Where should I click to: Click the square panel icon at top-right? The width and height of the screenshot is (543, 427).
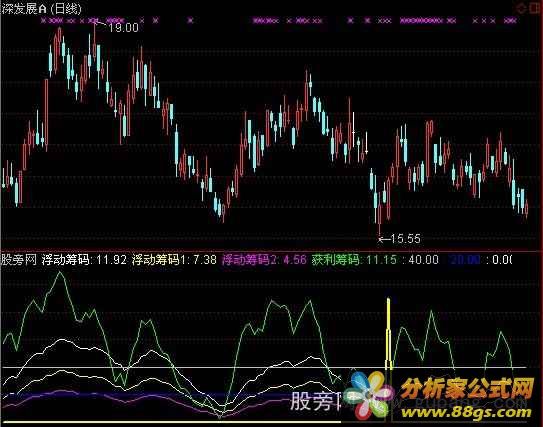536,8
